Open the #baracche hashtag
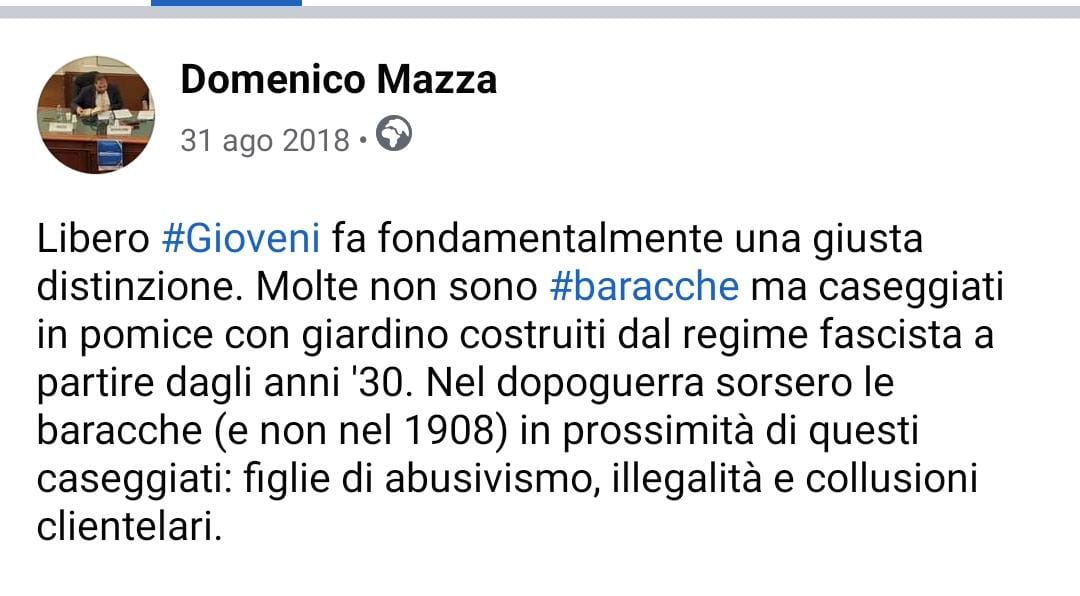This screenshot has width=1080, height=596. pos(645,286)
